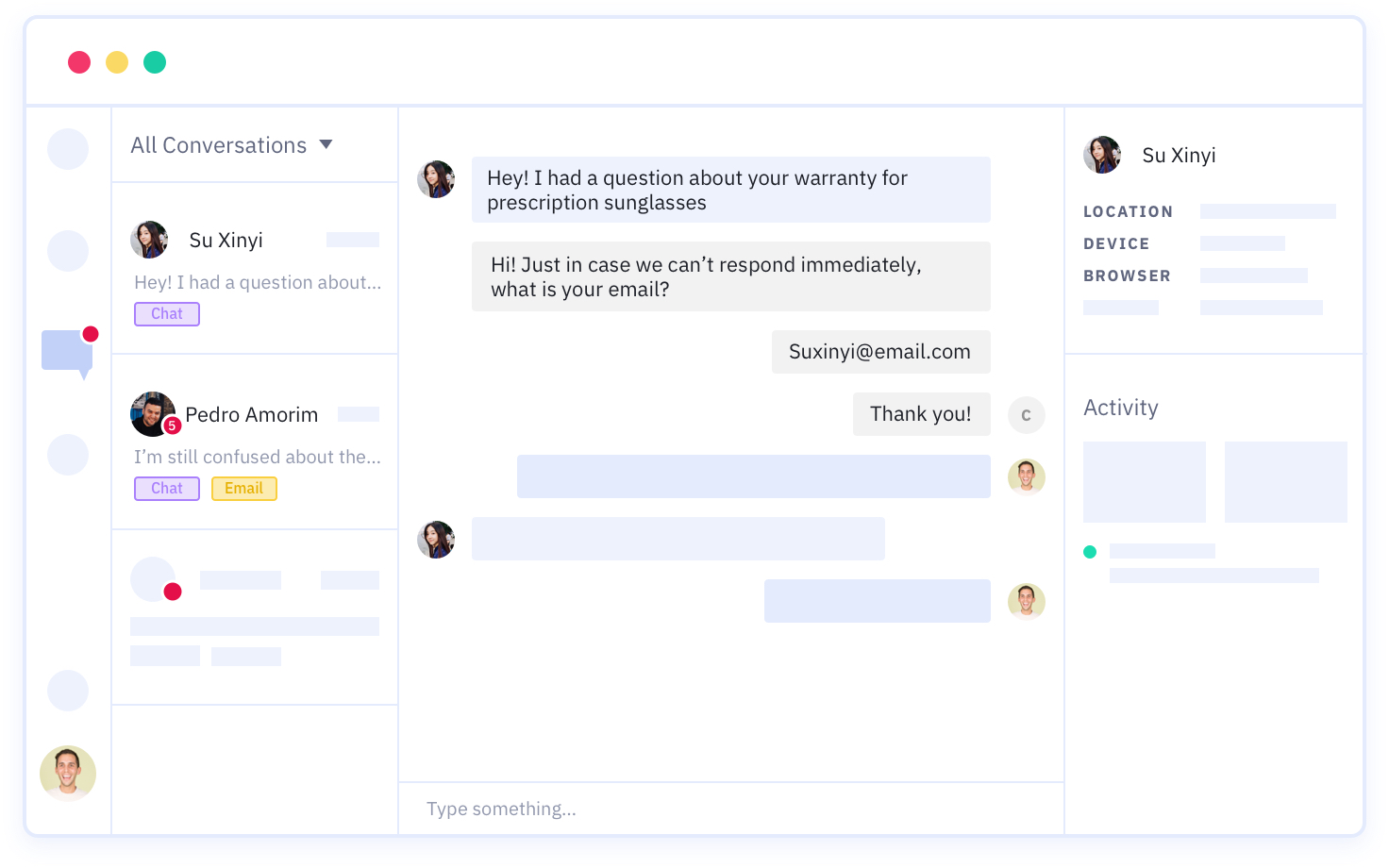Click the dropdown arrow next to All Conversations
Viewport: 1389px width, 868px height.
tap(326, 144)
